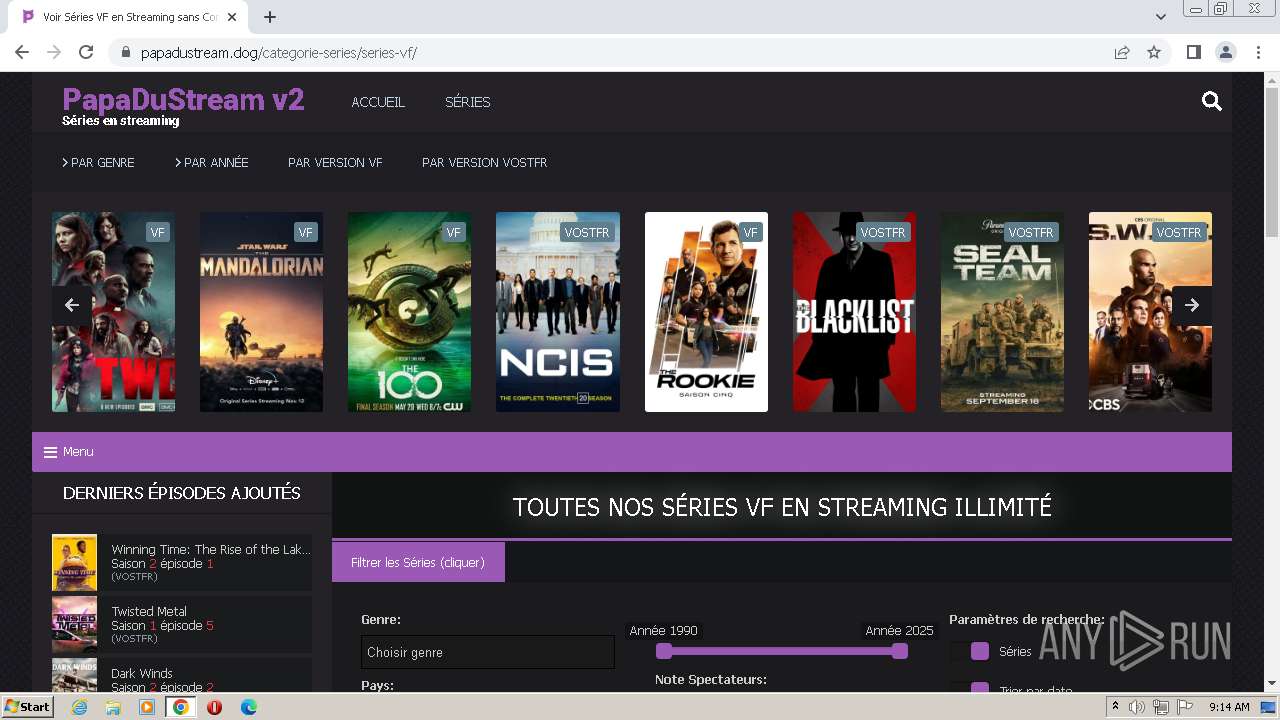Click Twisted Metal episode thumbnail
This screenshot has width=1280, height=720.
[x=74, y=625]
